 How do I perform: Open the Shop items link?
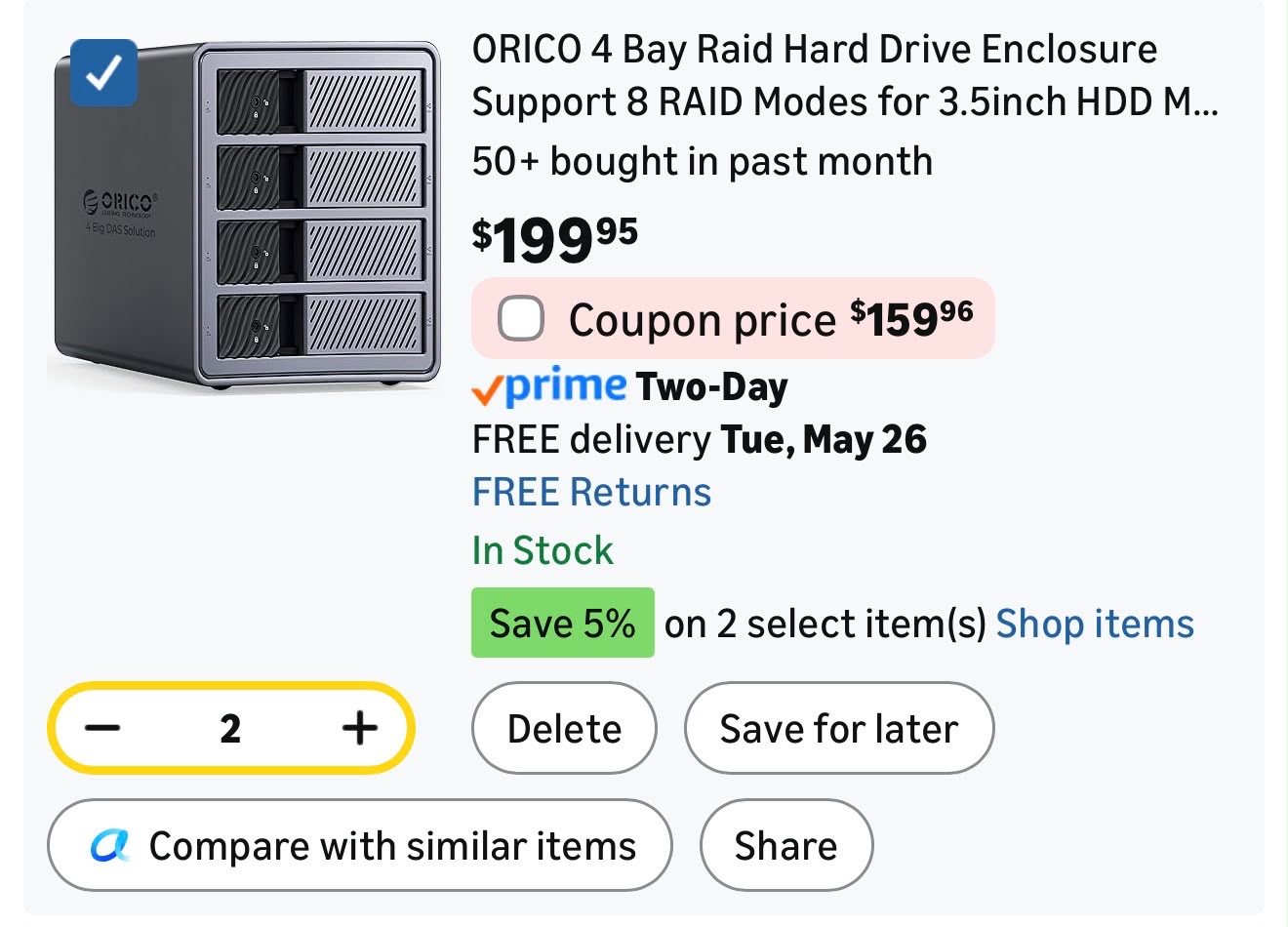[x=1095, y=624]
